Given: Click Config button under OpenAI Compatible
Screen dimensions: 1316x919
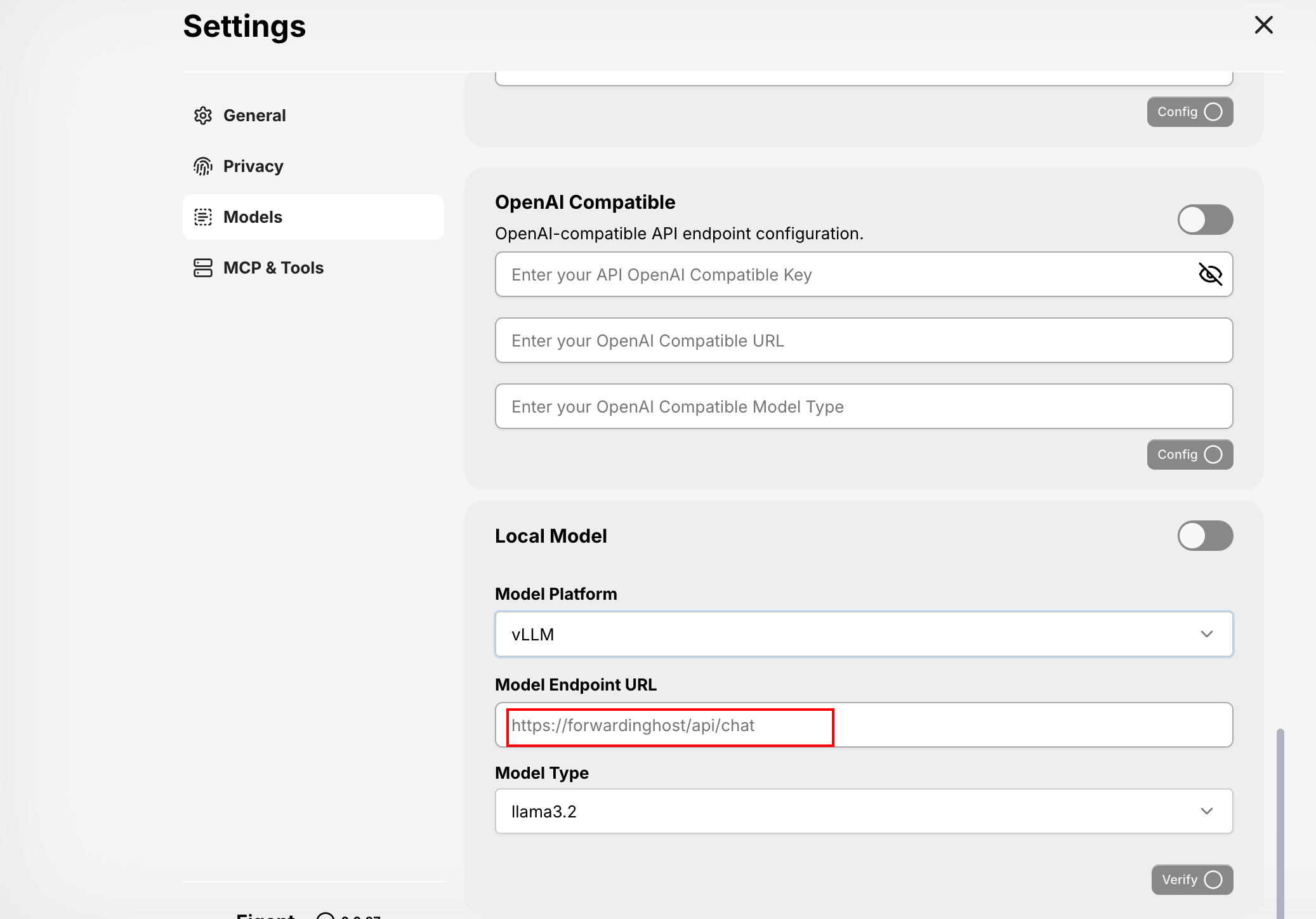Looking at the screenshot, I should point(1190,454).
